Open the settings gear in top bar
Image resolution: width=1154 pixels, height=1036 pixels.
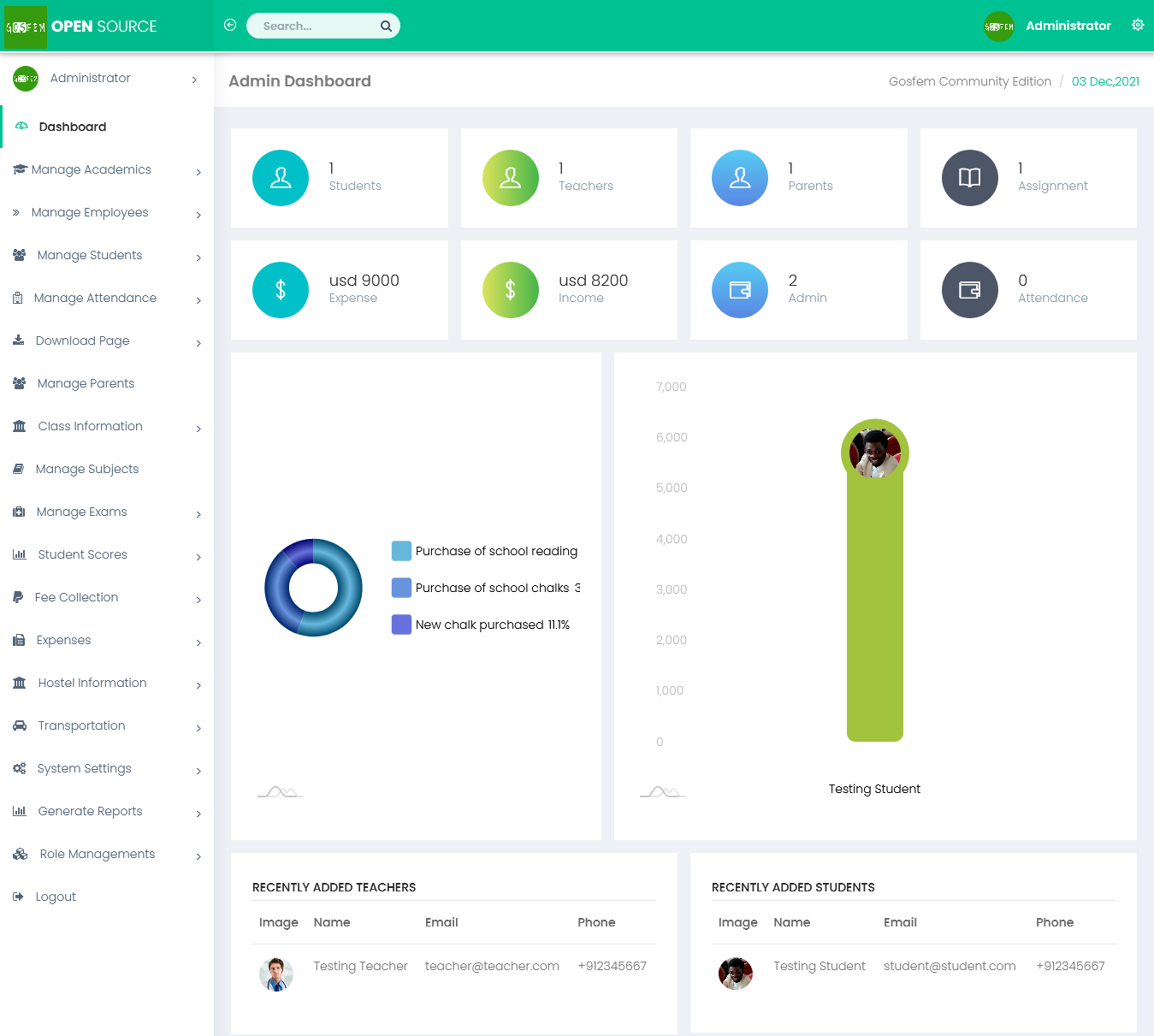1138,25
